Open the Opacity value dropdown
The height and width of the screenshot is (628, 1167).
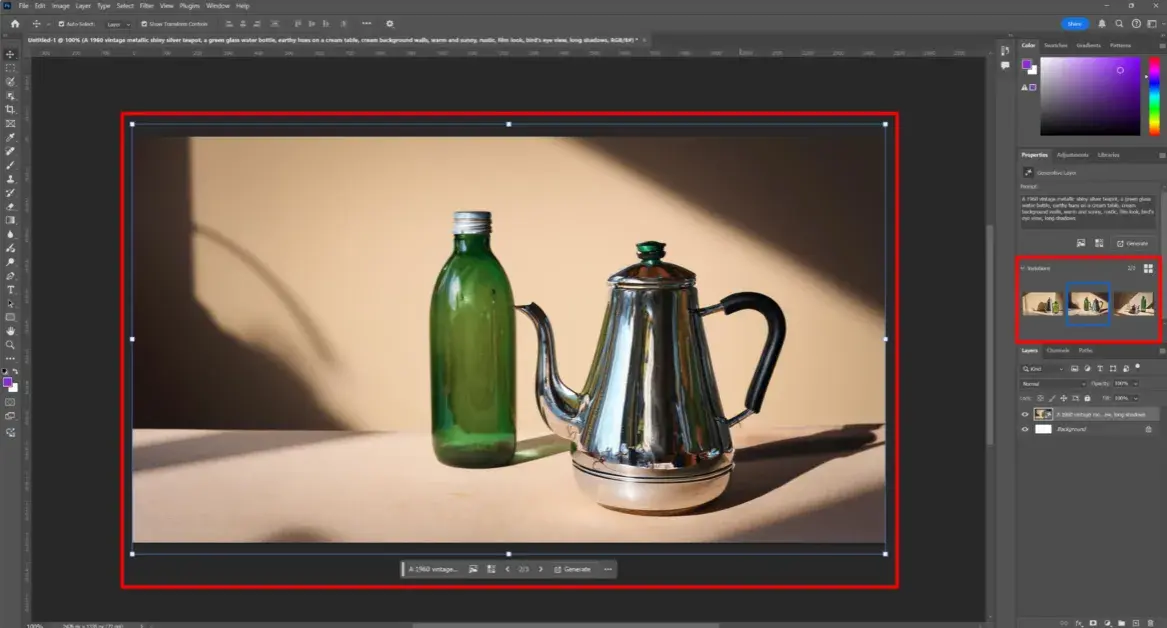1135,383
